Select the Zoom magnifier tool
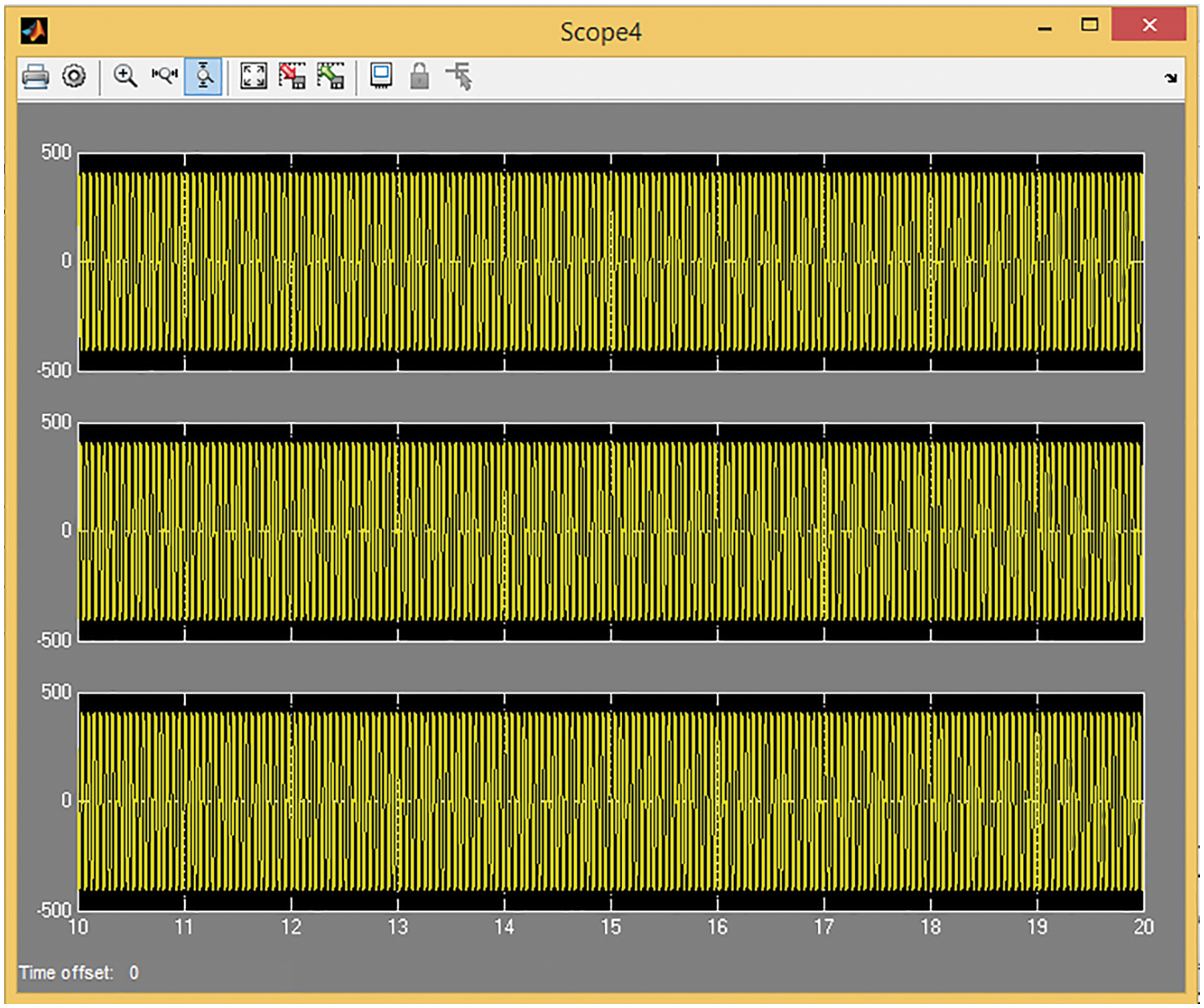Viewport: 1204px width, 1008px height. 125,77
